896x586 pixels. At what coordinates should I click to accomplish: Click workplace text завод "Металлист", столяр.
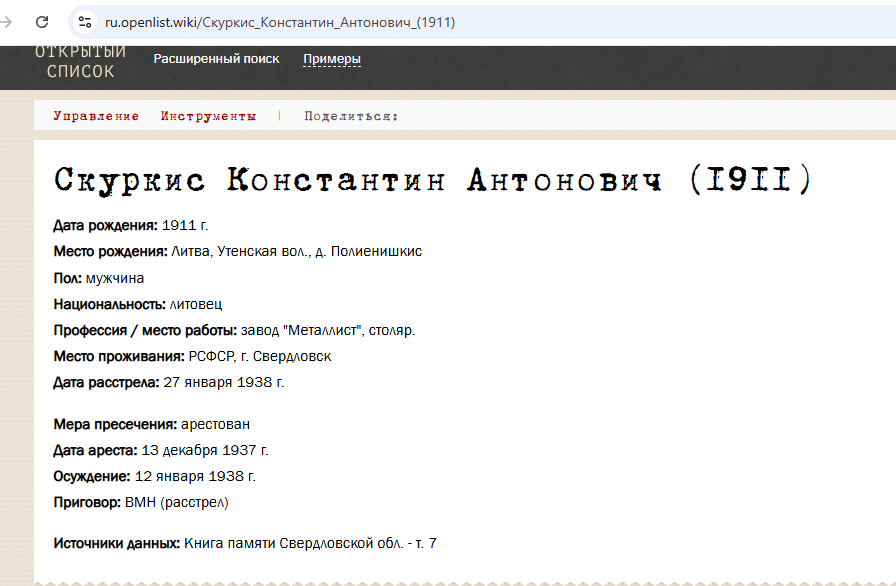tap(328, 331)
